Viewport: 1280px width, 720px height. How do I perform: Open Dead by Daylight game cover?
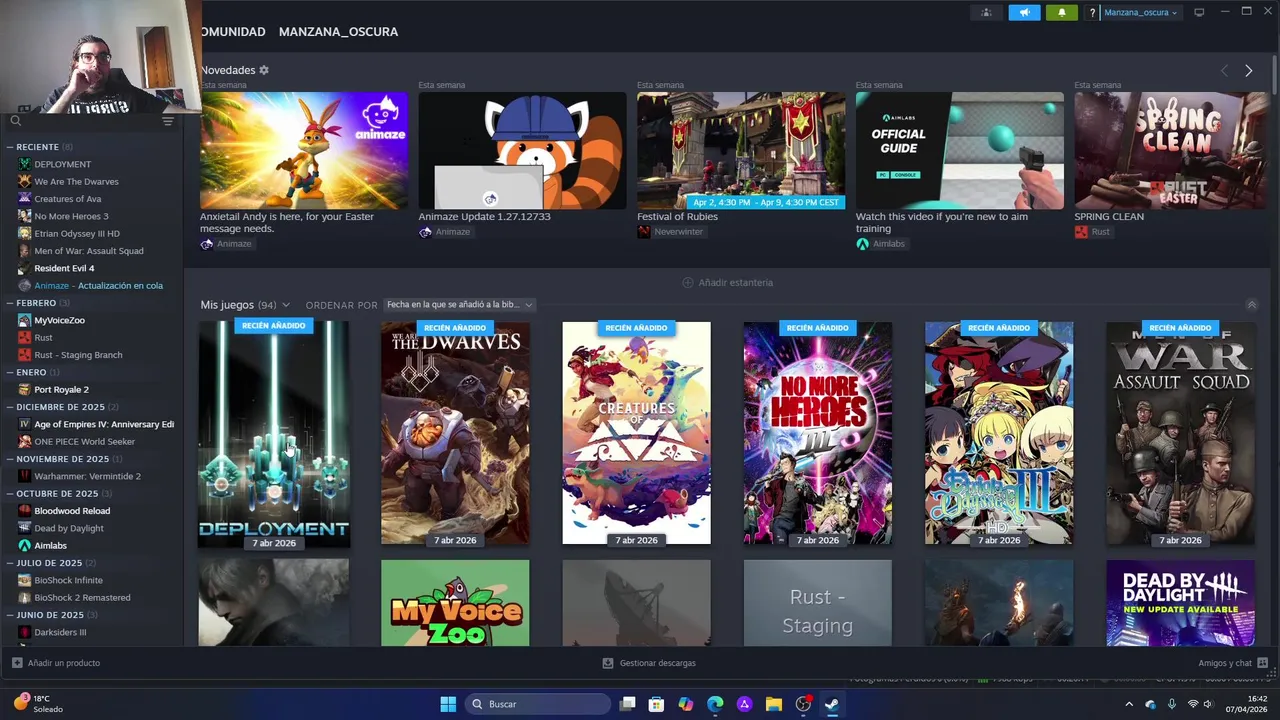pyautogui.click(x=1180, y=603)
